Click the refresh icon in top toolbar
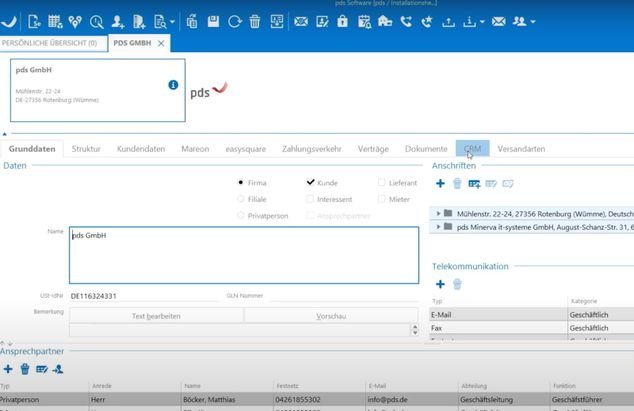634x411 pixels. click(x=234, y=21)
